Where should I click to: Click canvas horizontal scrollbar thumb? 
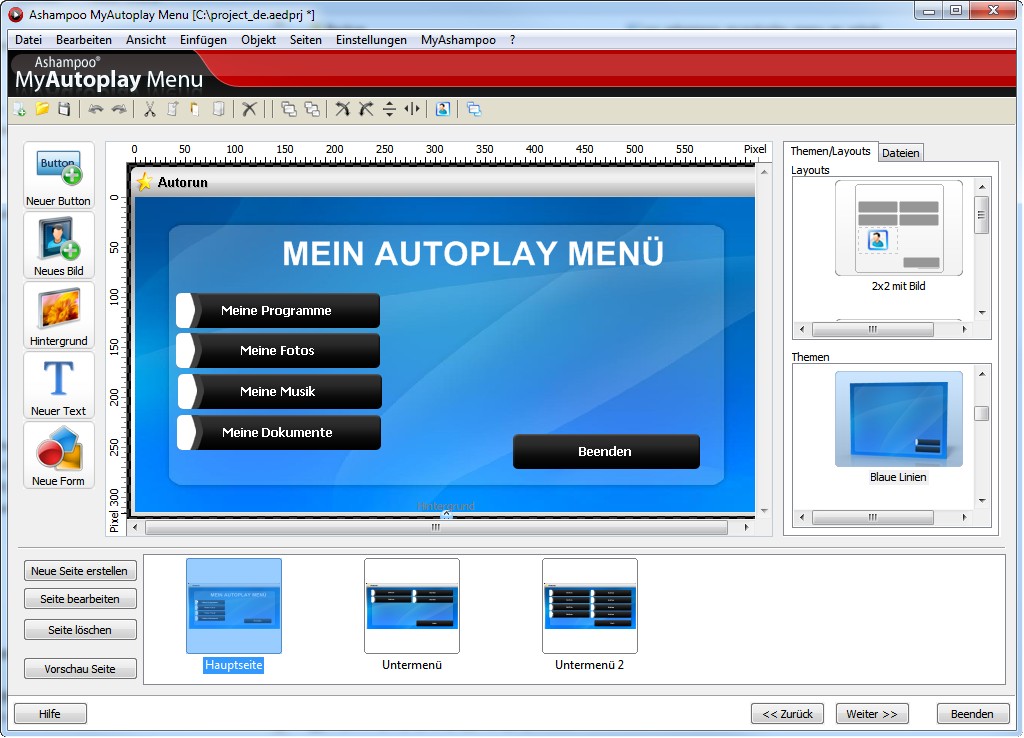click(x=436, y=528)
